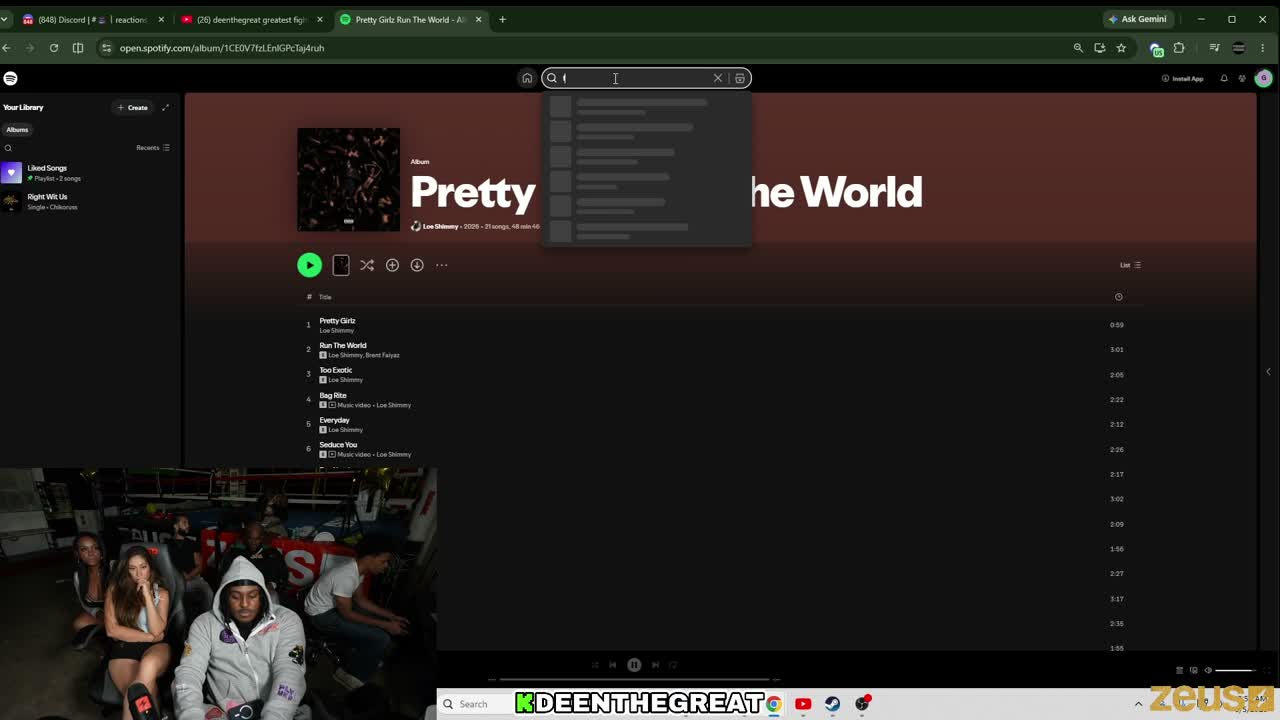Click the address bar URL
Image resolution: width=1280 pixels, height=720 pixels.
[x=222, y=48]
